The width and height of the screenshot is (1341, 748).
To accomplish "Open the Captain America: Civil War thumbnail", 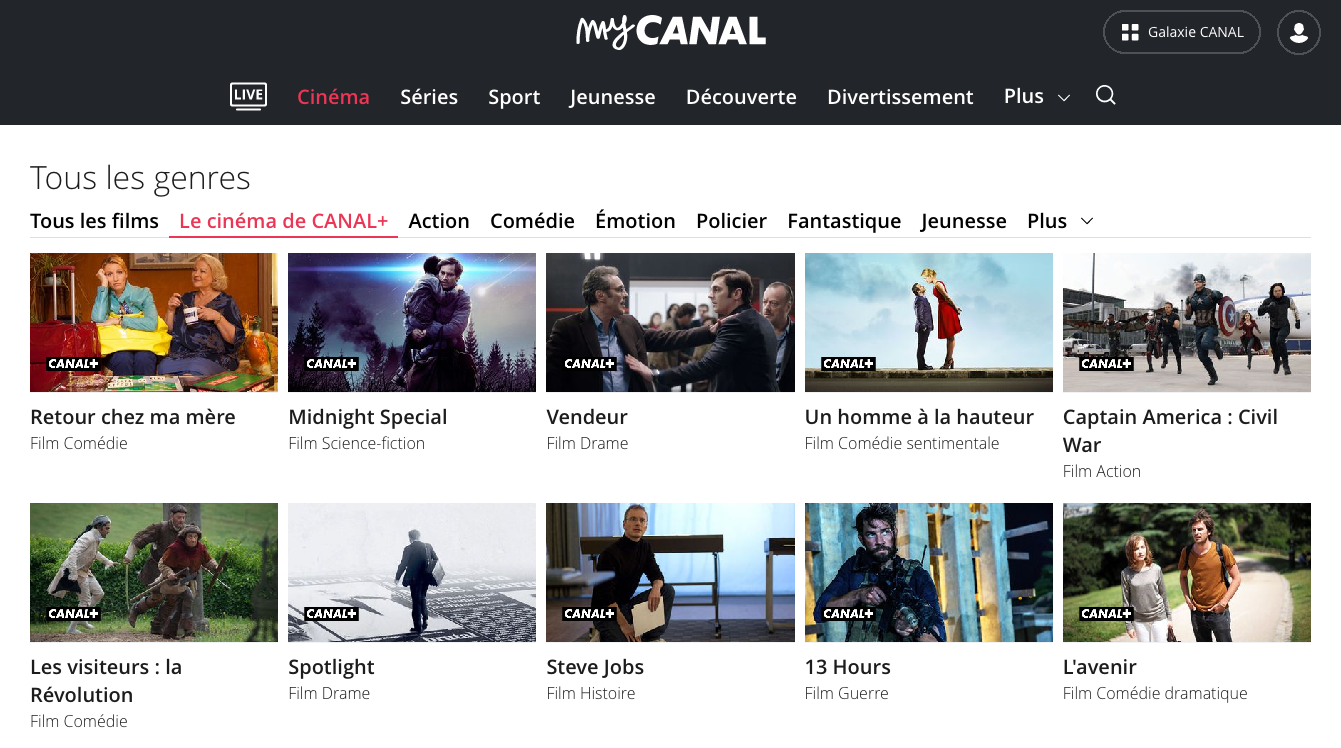I will click(x=1187, y=322).
